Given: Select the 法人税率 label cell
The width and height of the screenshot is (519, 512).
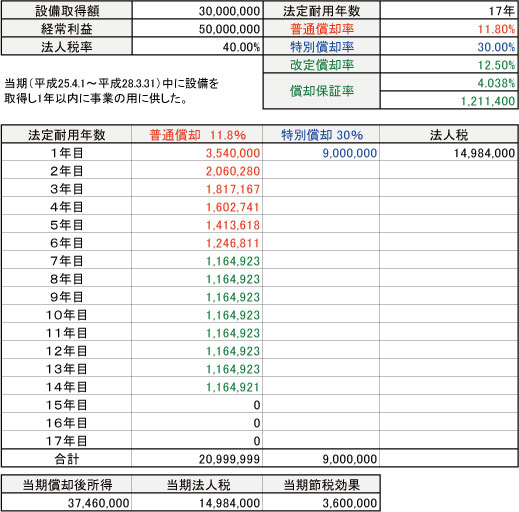Looking at the screenshot, I should click(67, 47).
